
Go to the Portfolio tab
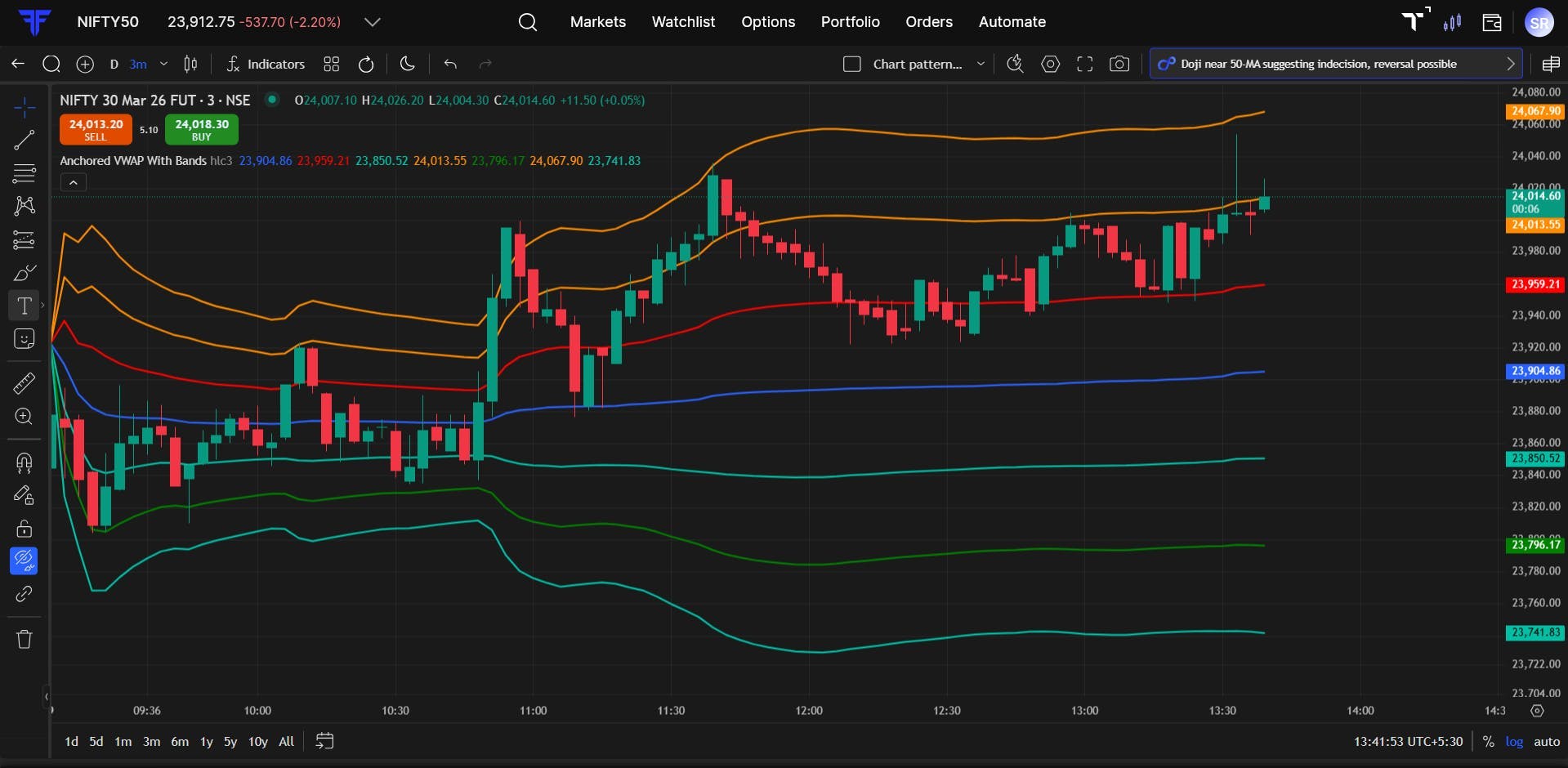[x=850, y=22]
